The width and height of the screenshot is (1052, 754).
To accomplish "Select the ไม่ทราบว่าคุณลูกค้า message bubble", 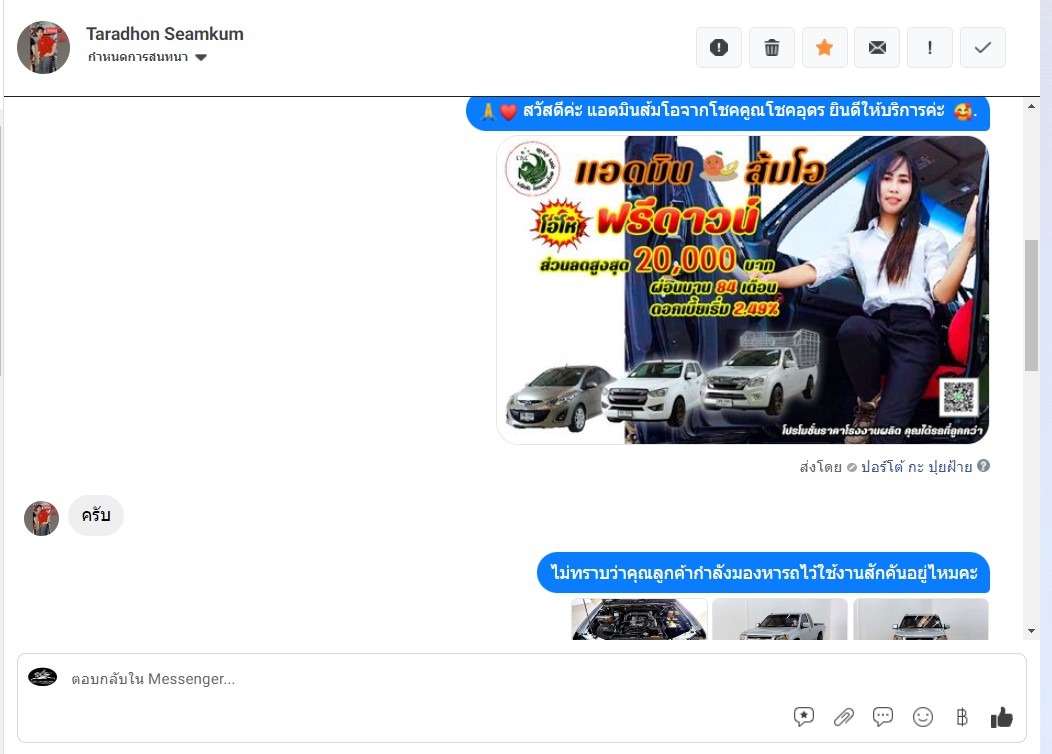I will click(x=764, y=573).
